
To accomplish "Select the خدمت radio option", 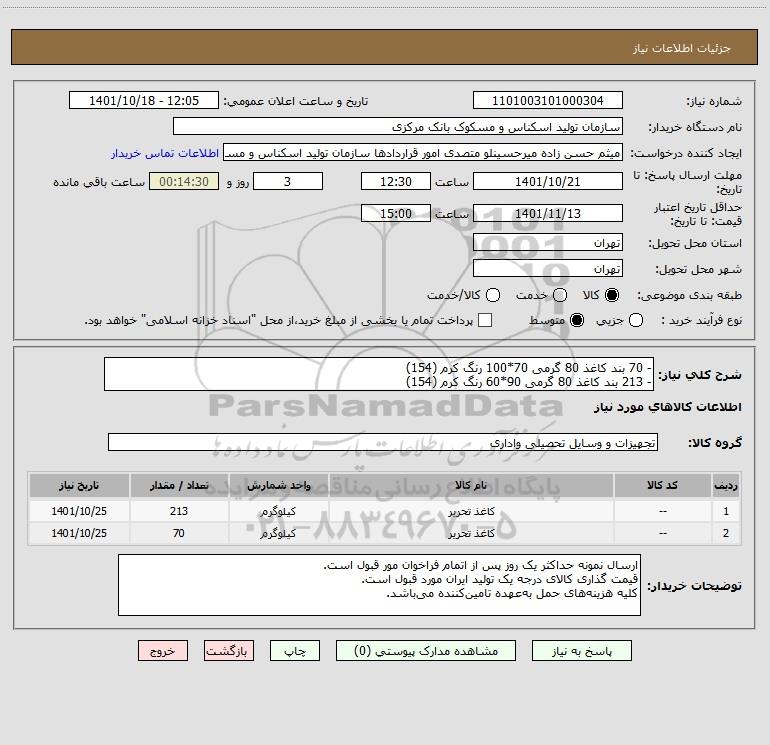I will click(x=560, y=295).
